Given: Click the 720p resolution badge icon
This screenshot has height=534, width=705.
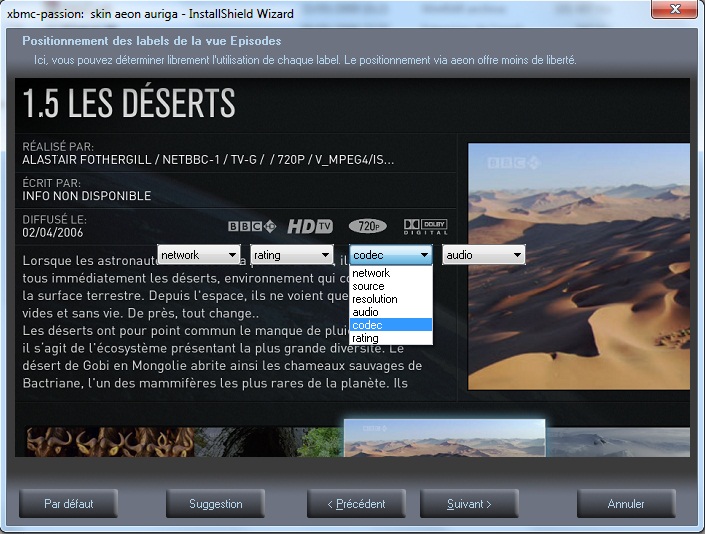Looking at the screenshot, I should (367, 226).
